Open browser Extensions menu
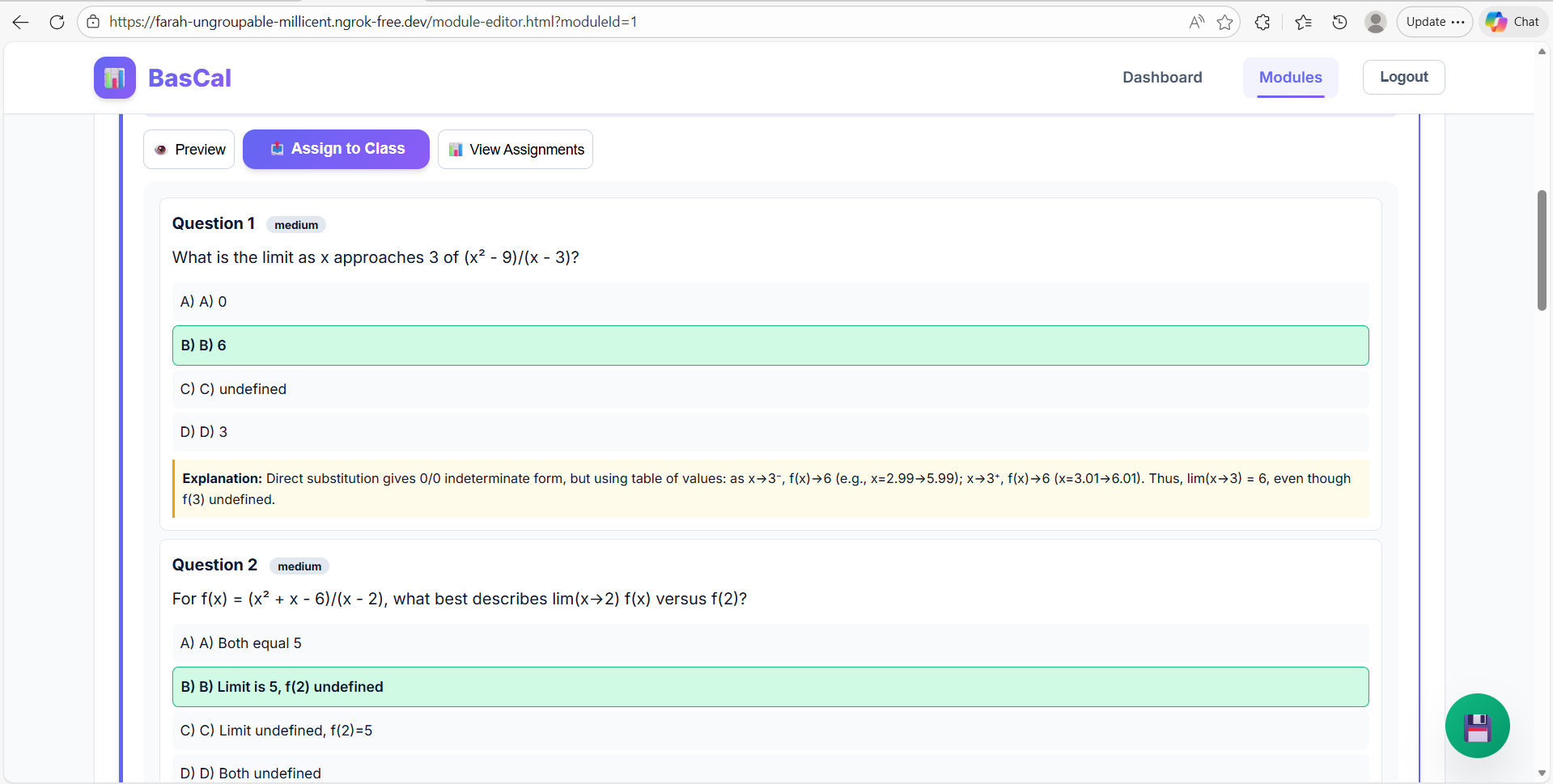This screenshot has width=1553, height=784. point(1262,22)
